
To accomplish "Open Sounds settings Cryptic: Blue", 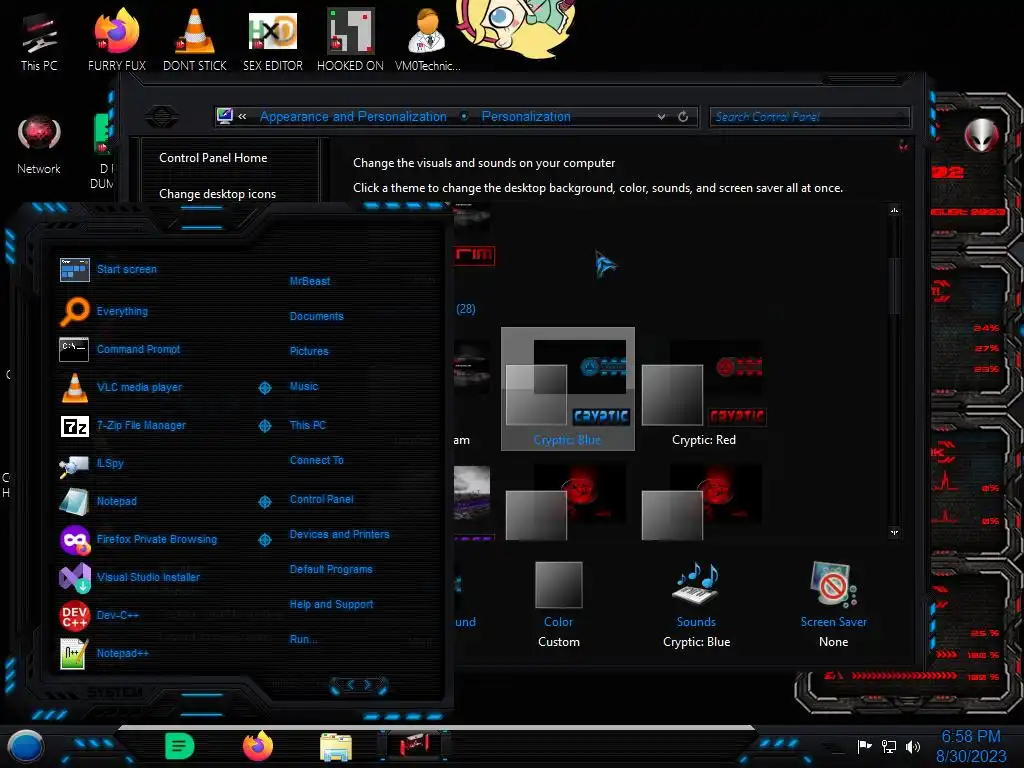I will [696, 605].
